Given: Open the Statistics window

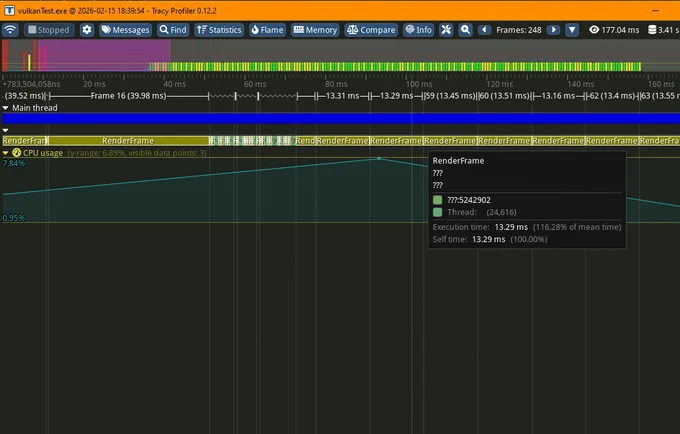Looking at the screenshot, I should (219, 29).
